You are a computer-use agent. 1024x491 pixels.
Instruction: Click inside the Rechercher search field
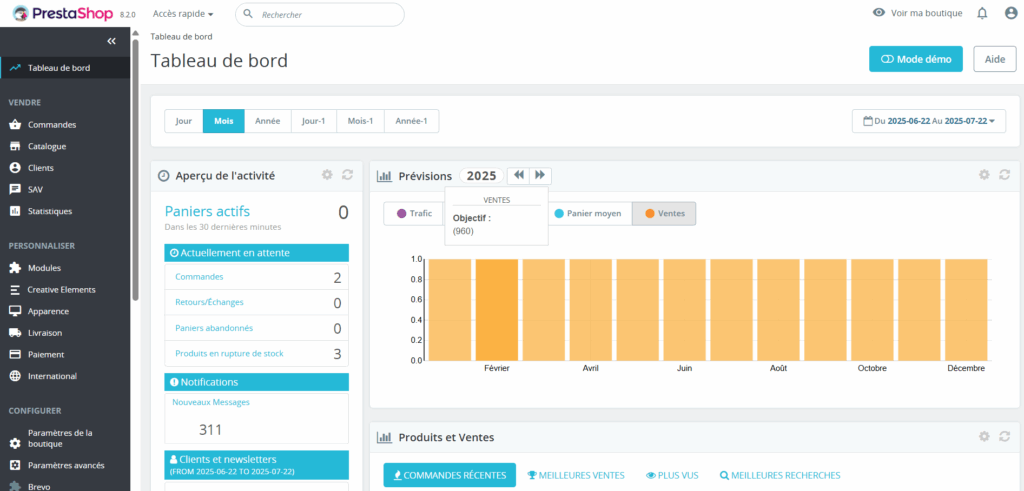pyautogui.click(x=320, y=14)
